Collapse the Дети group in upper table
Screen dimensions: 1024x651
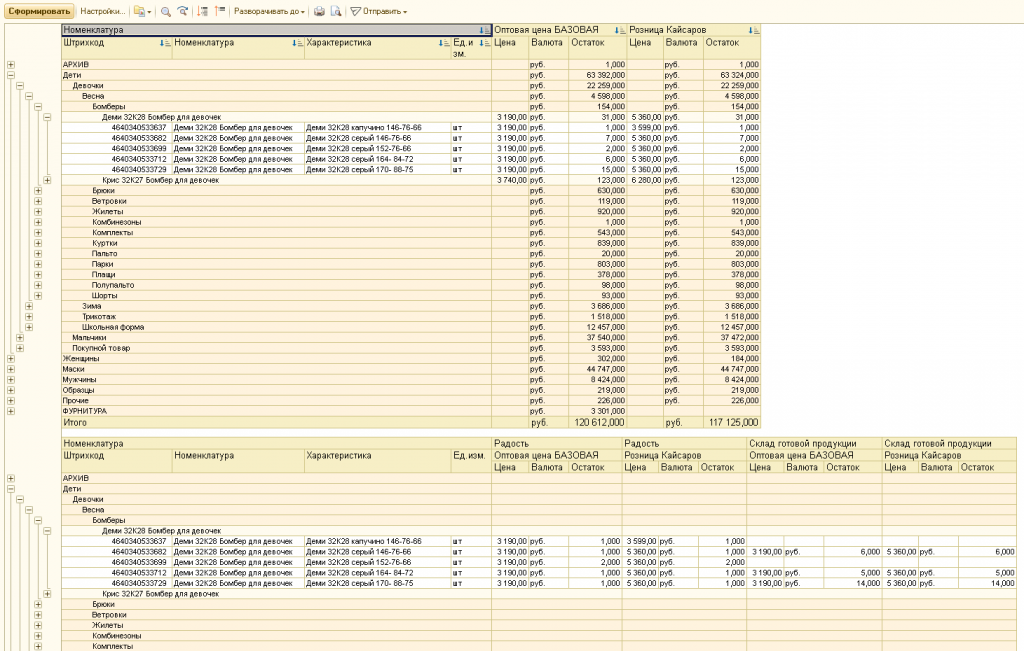pyautogui.click(x=10, y=75)
